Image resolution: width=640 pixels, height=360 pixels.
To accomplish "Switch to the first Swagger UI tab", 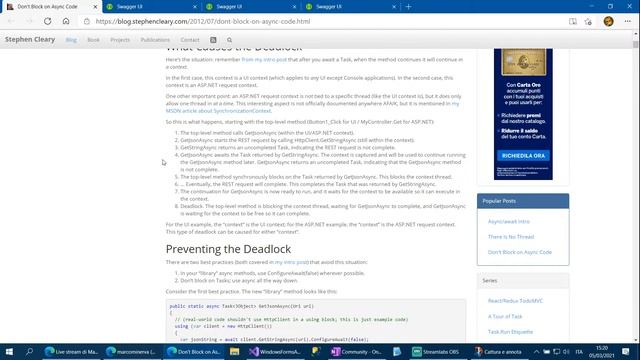I will click(151, 7).
